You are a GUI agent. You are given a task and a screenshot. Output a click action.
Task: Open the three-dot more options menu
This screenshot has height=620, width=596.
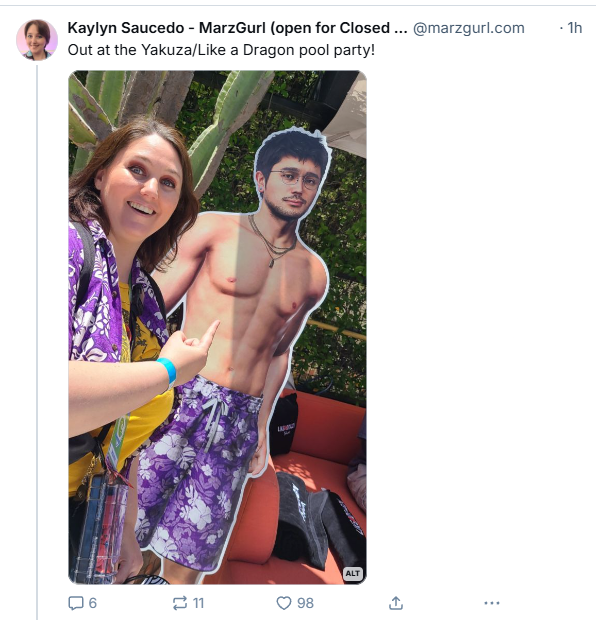point(492,603)
